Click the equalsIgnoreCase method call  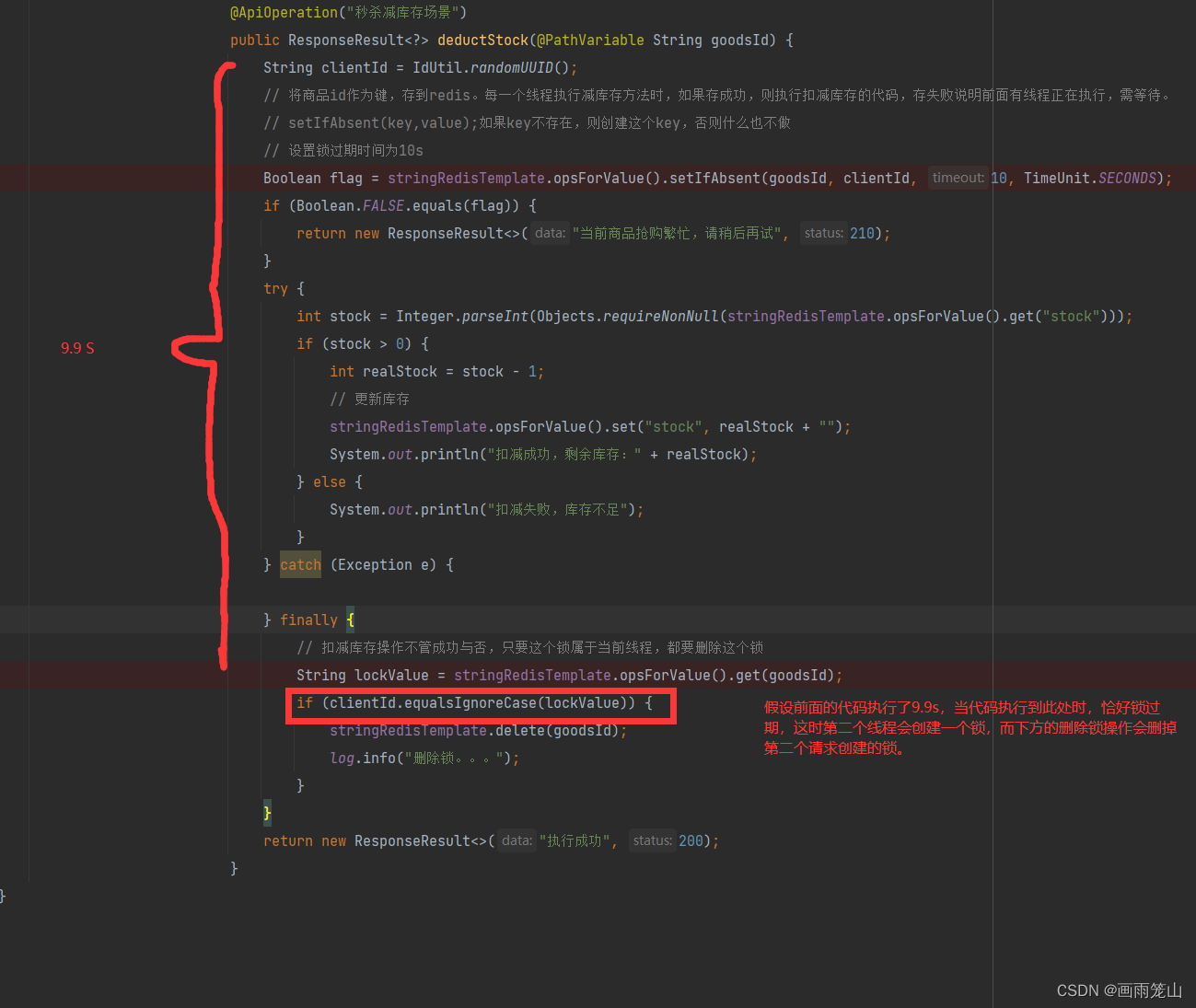pyautogui.click(x=470, y=702)
